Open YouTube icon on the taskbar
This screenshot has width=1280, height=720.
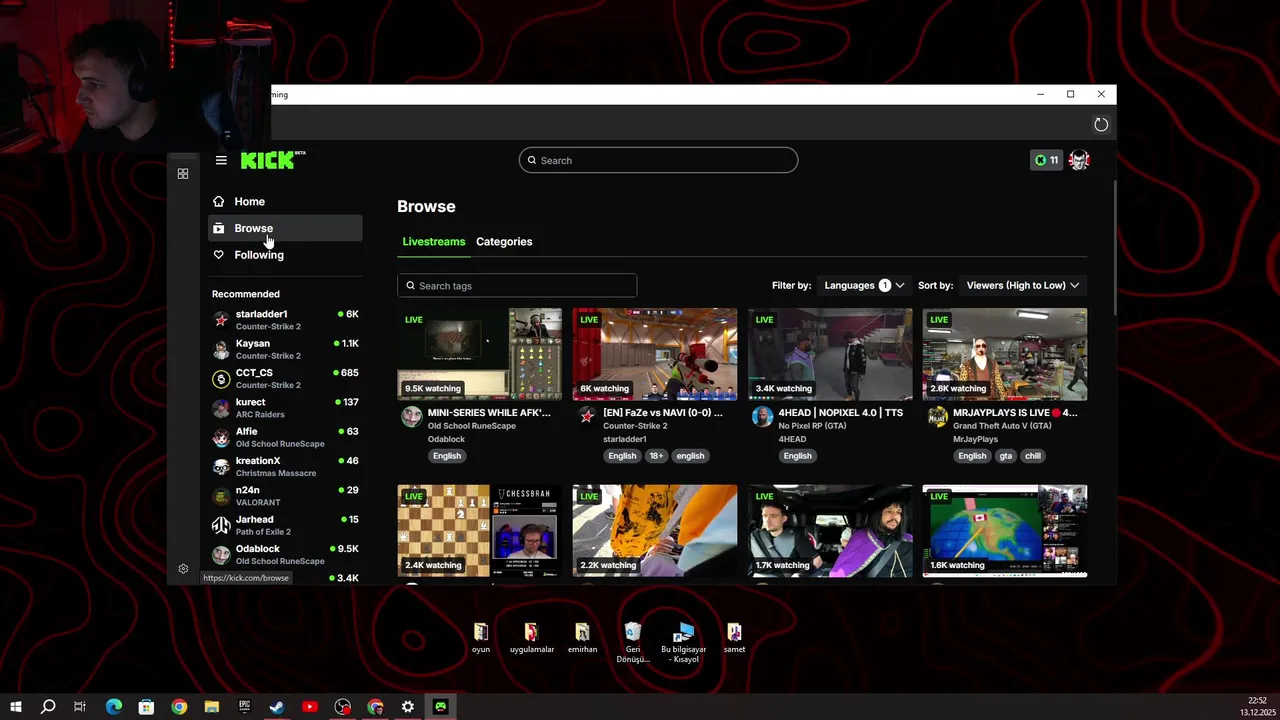pos(310,707)
